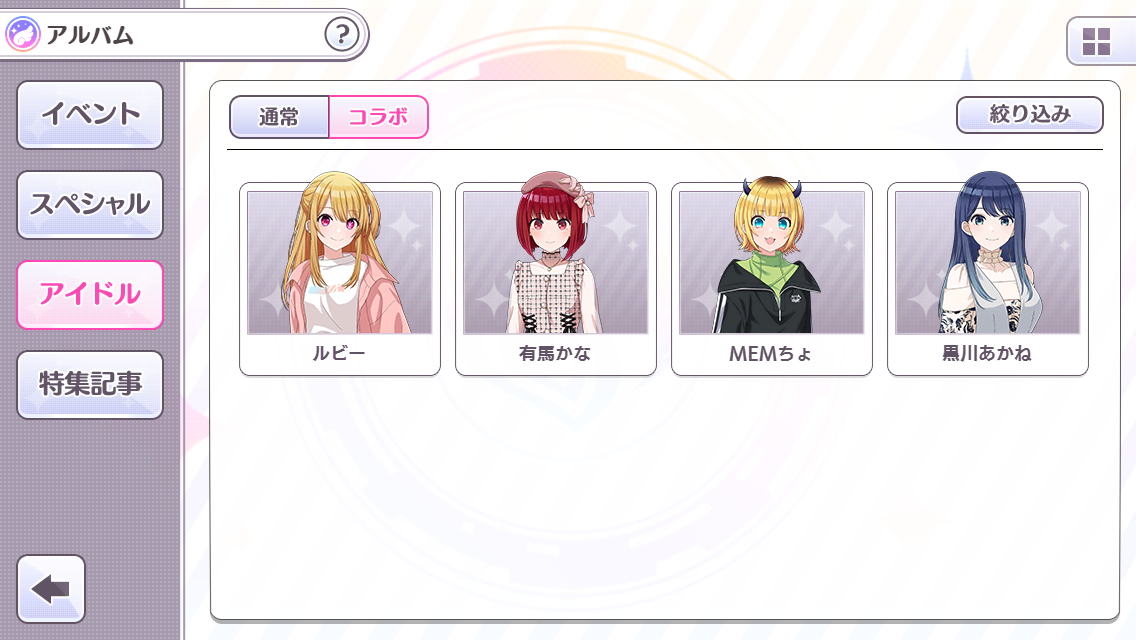The height and width of the screenshot is (640, 1136).
Task: Switch to the コラボ tab
Action: 378,117
